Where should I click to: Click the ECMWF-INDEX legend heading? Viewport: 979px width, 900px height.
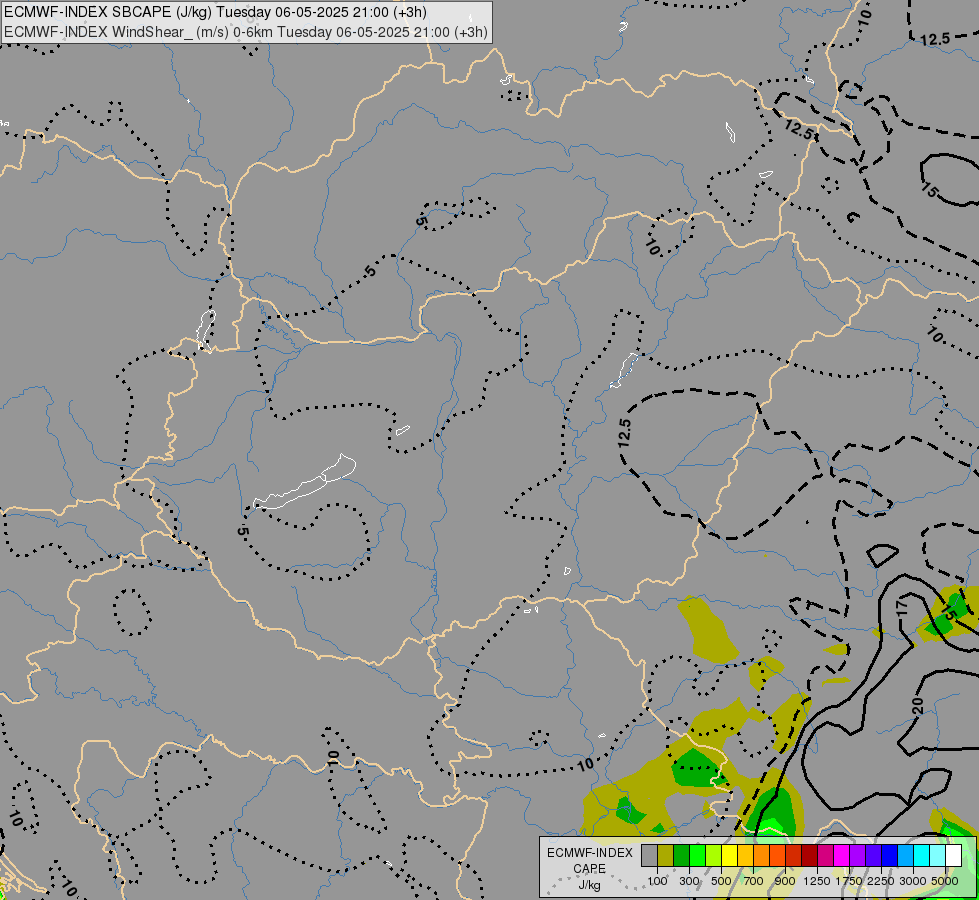pyautogui.click(x=589, y=853)
